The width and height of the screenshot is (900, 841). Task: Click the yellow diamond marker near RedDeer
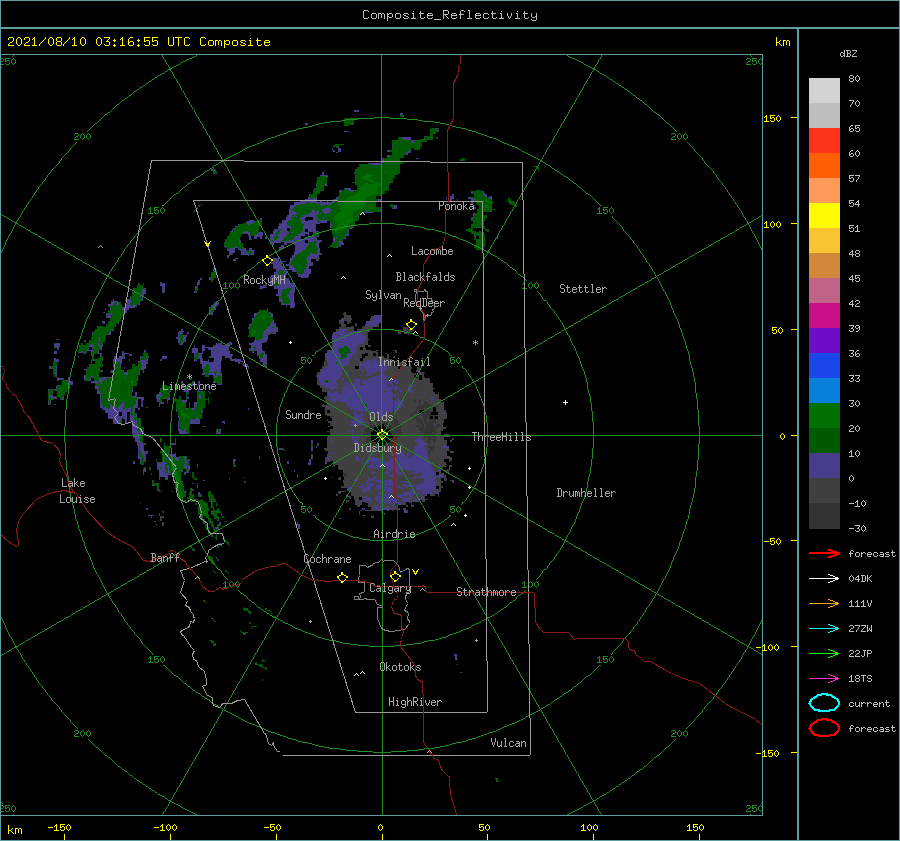[x=411, y=325]
